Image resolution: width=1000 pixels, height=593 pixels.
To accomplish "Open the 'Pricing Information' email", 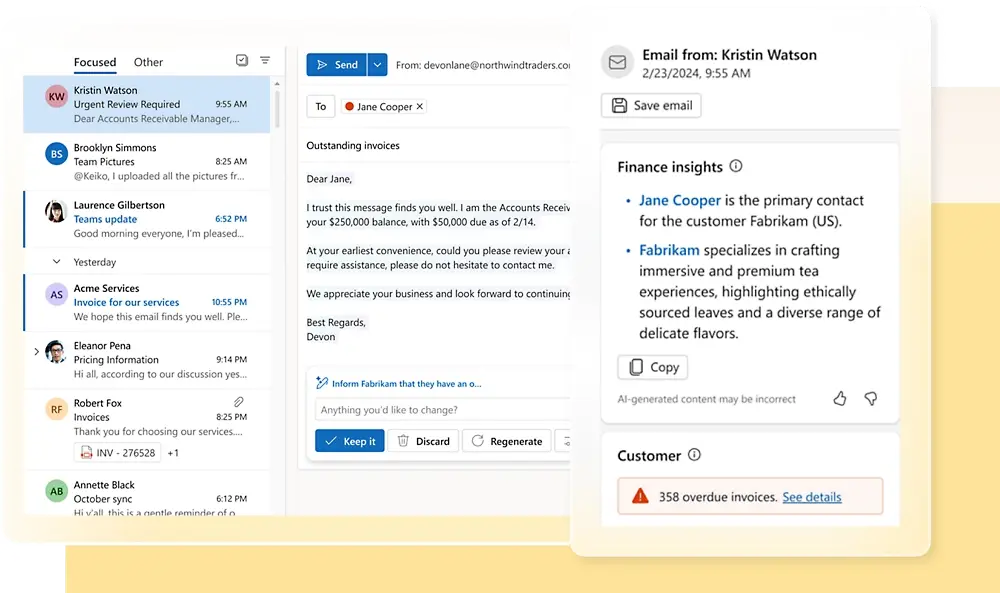I will click(x=147, y=360).
